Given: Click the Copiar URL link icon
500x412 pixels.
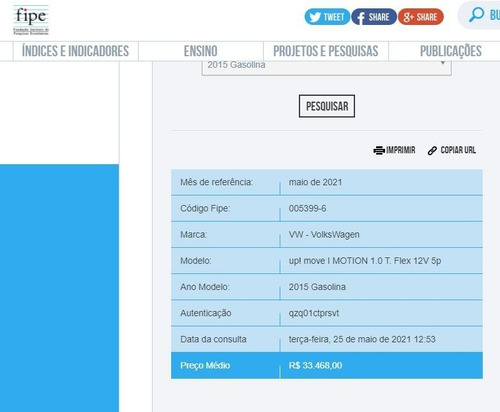Looking at the screenshot, I should [432, 151].
